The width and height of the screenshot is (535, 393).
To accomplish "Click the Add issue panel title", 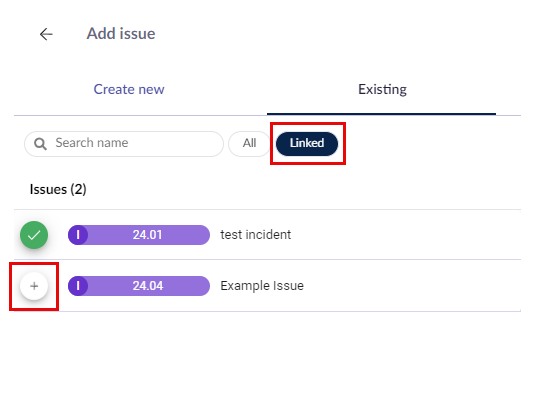I will pyautogui.click(x=121, y=33).
